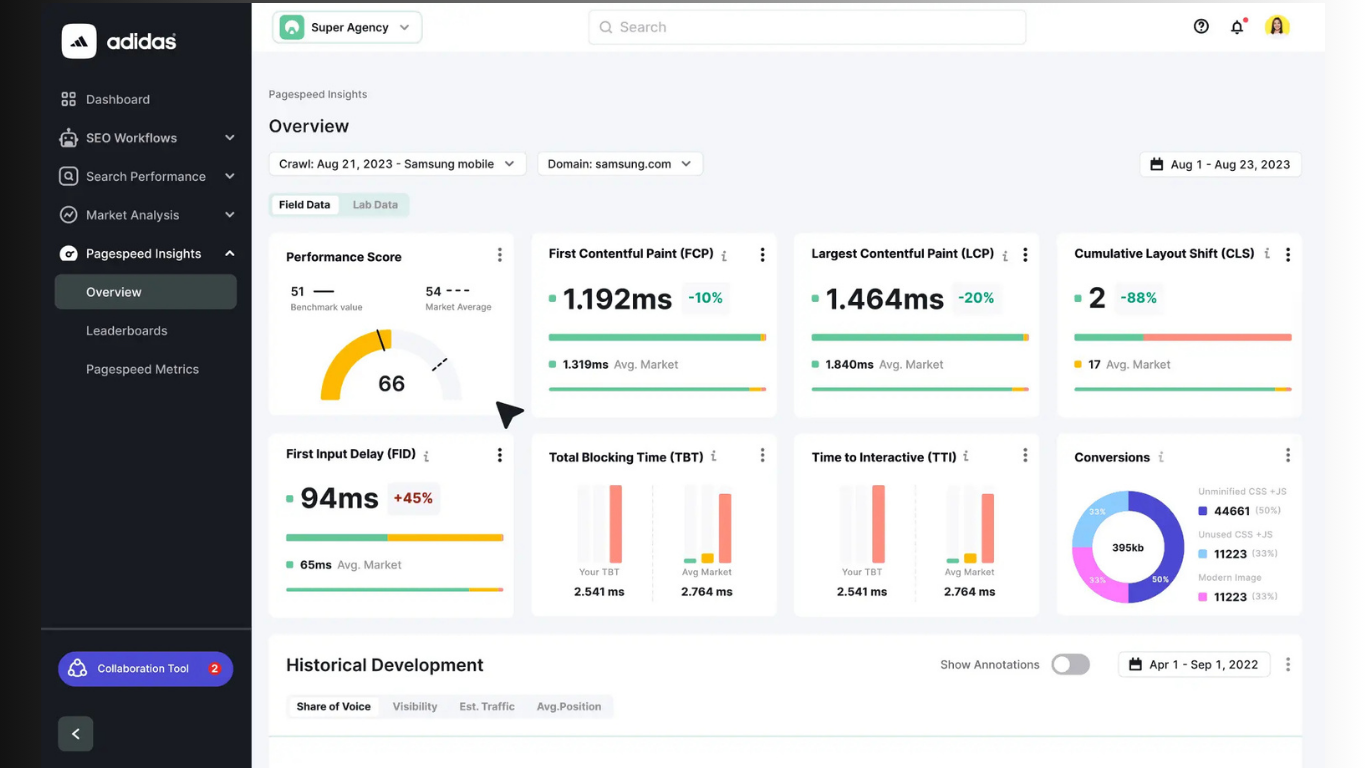Show info for Time to Interactive (TTI)

(966, 456)
